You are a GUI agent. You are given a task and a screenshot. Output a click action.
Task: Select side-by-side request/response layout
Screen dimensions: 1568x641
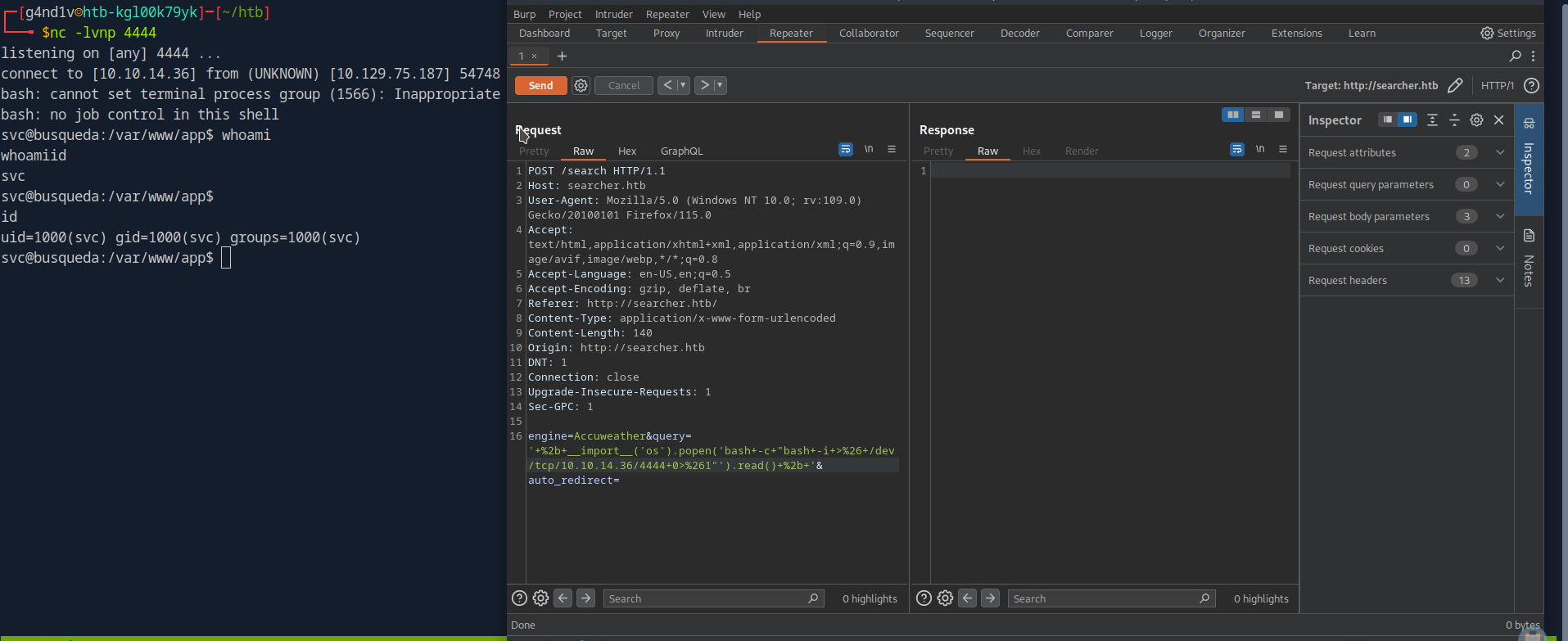pyautogui.click(x=1232, y=115)
